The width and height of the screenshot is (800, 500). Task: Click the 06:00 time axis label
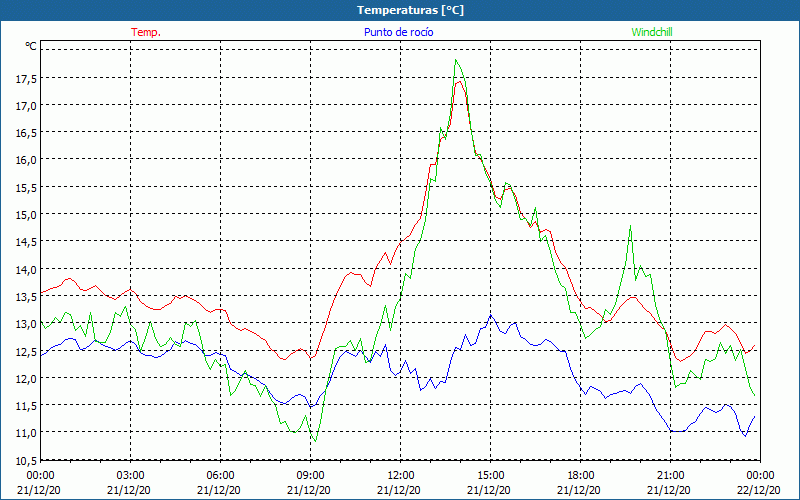point(220,476)
